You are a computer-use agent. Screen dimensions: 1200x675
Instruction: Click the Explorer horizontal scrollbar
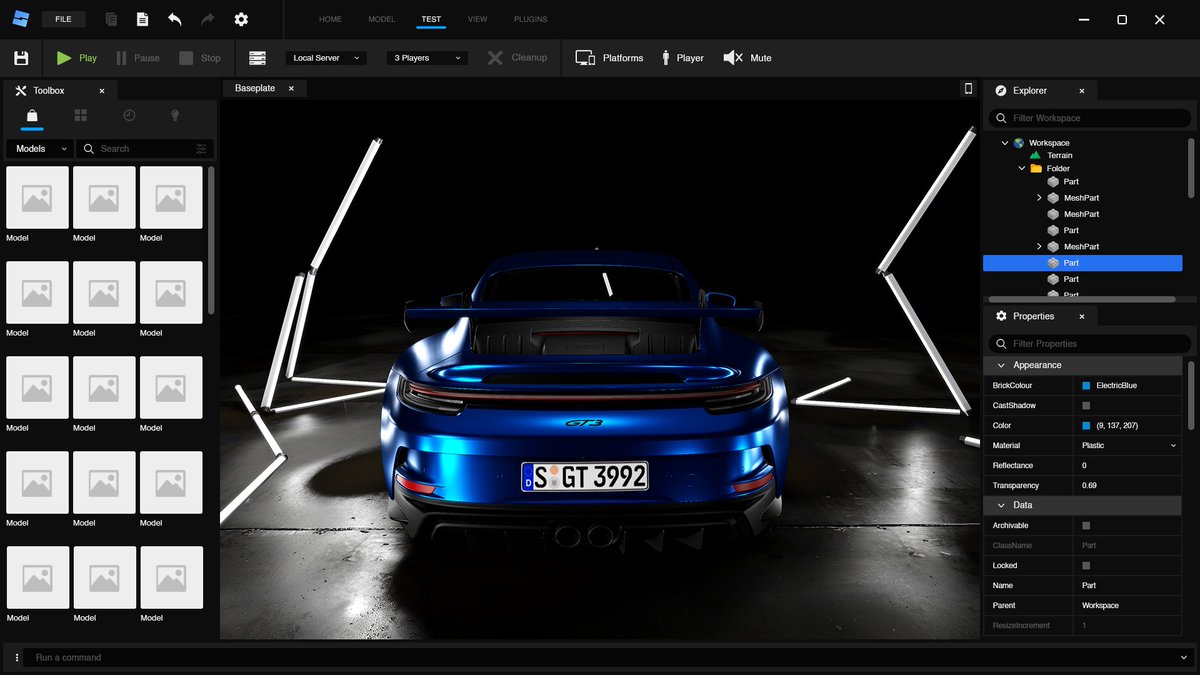[1080, 299]
